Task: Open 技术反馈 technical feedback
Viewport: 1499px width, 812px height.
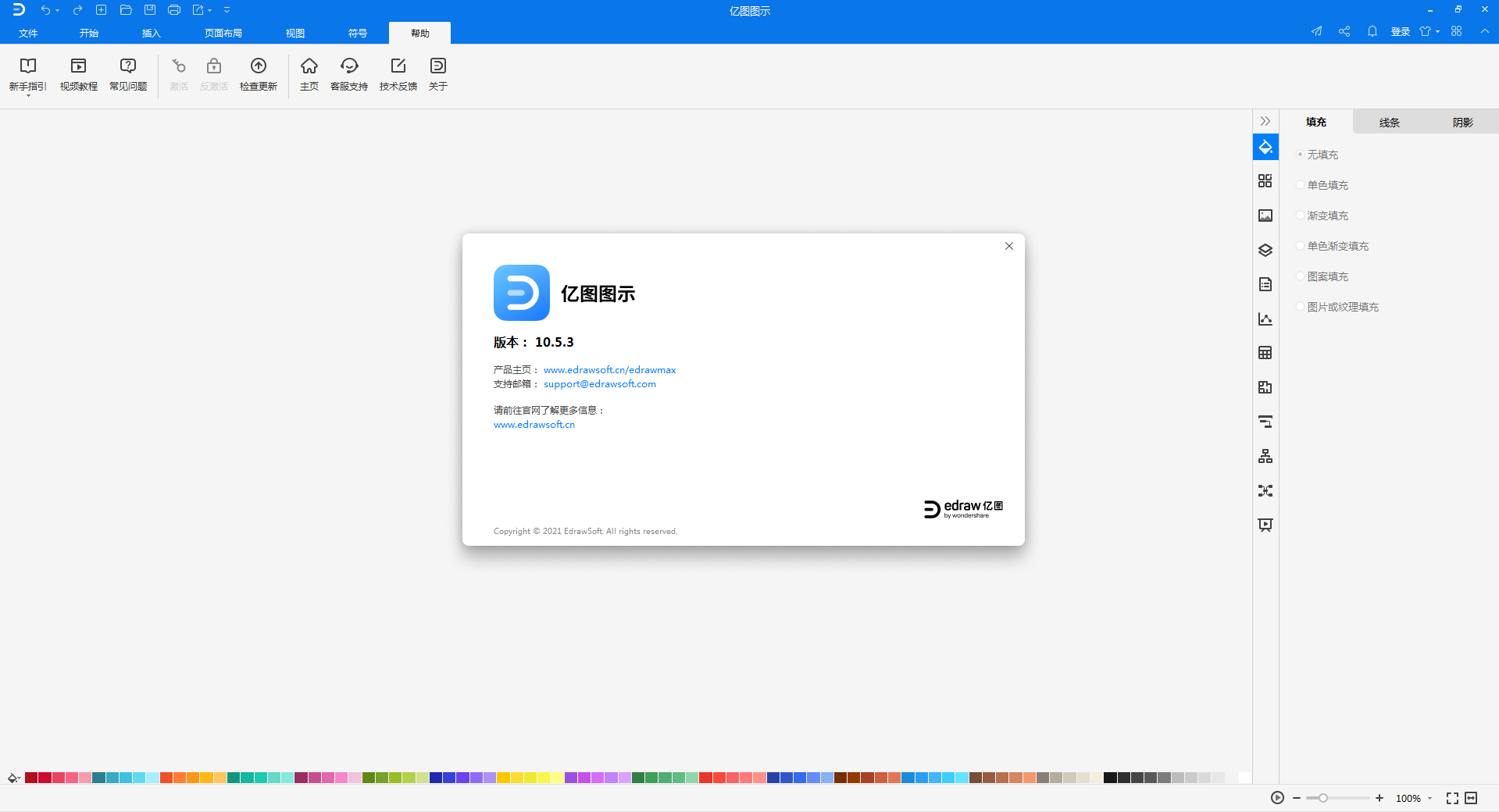Action: [398, 75]
